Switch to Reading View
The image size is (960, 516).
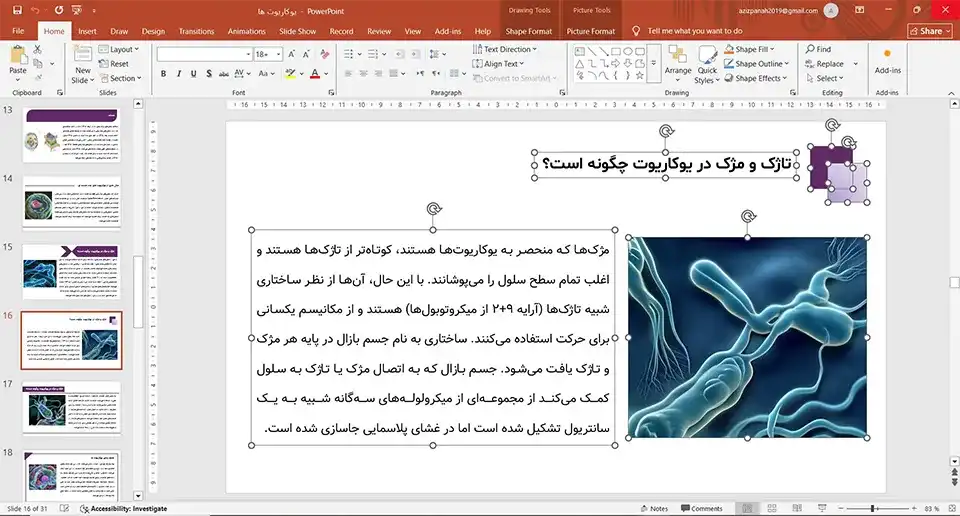797,509
